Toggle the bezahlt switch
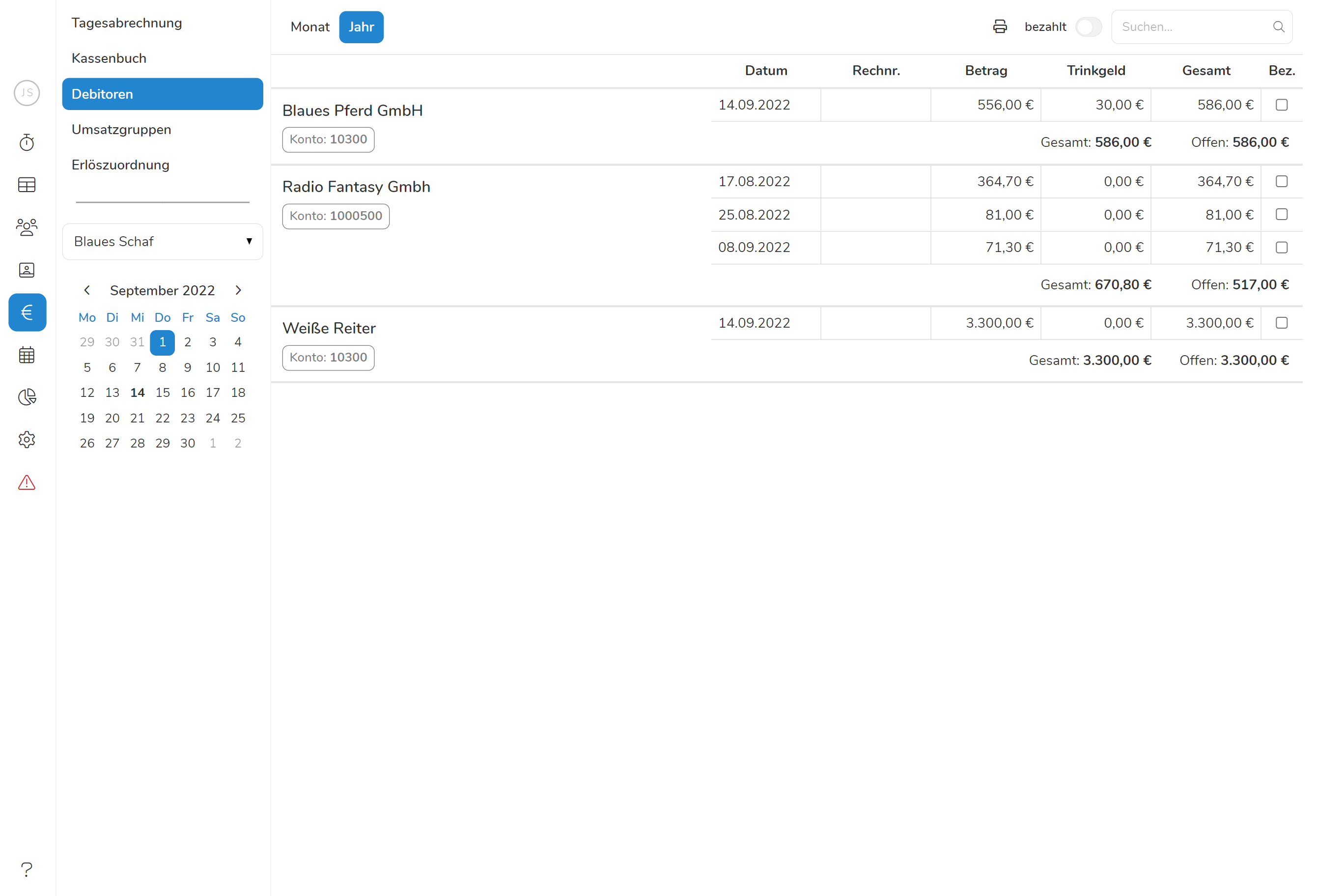This screenshot has width=1344, height=896. [1088, 27]
